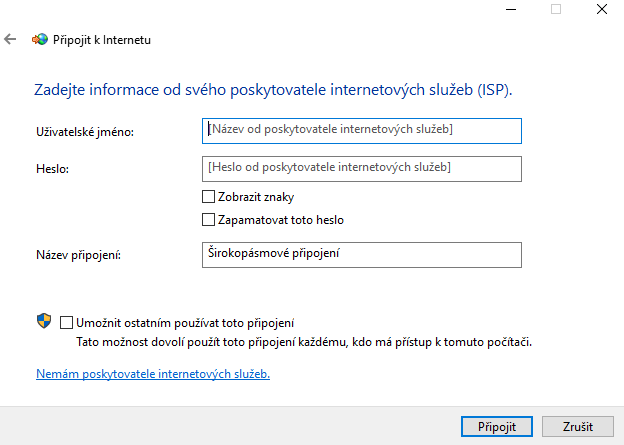624x445 pixels.
Task: Cancel with the Zrušit button
Action: point(578,427)
